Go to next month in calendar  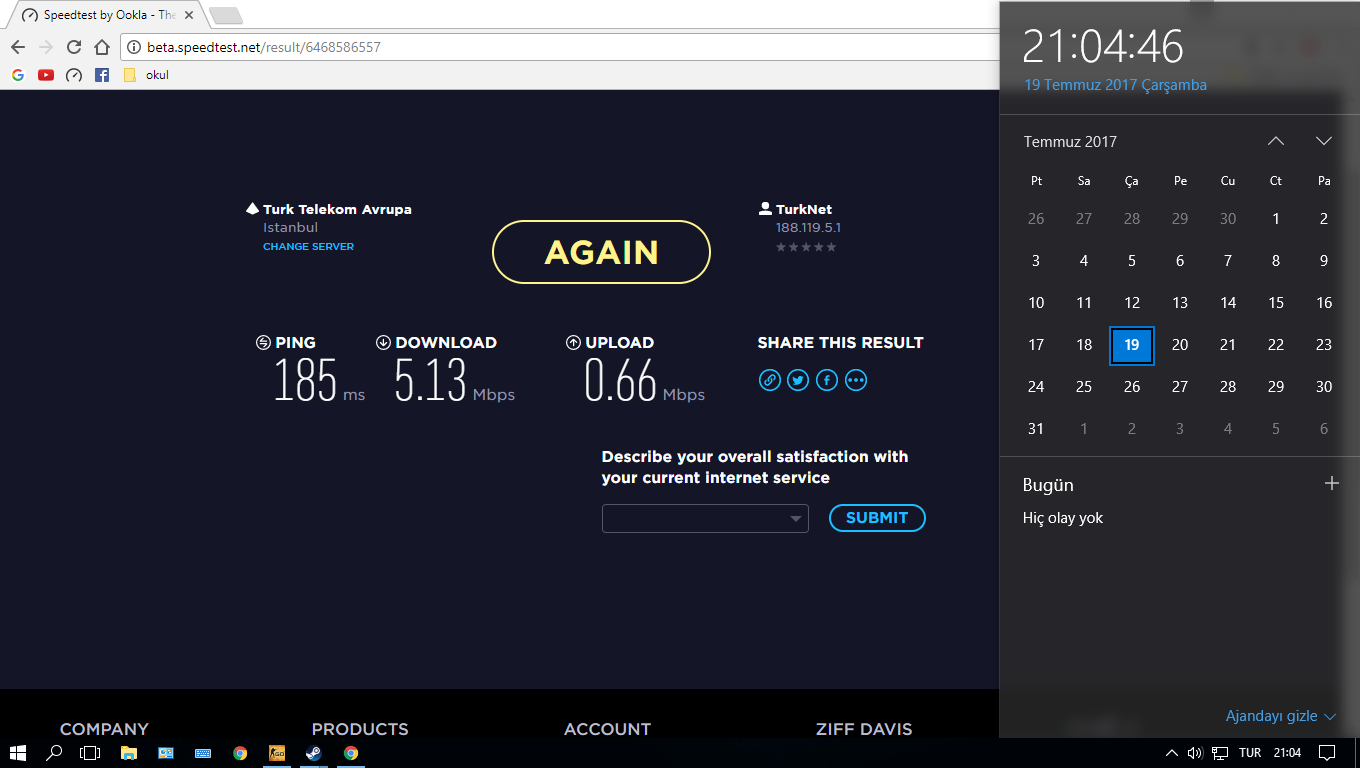click(x=1323, y=141)
